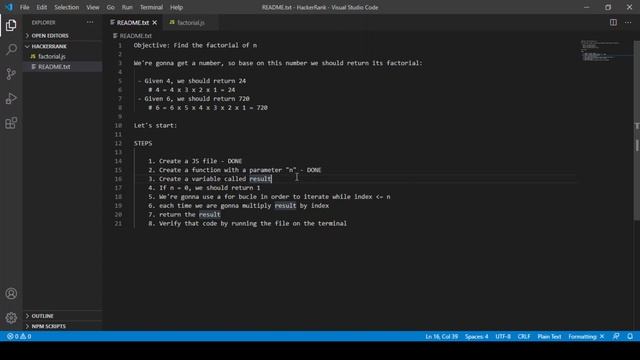The width and height of the screenshot is (640, 360).
Task: Open the Run and Debug view
Action: click(x=11, y=98)
